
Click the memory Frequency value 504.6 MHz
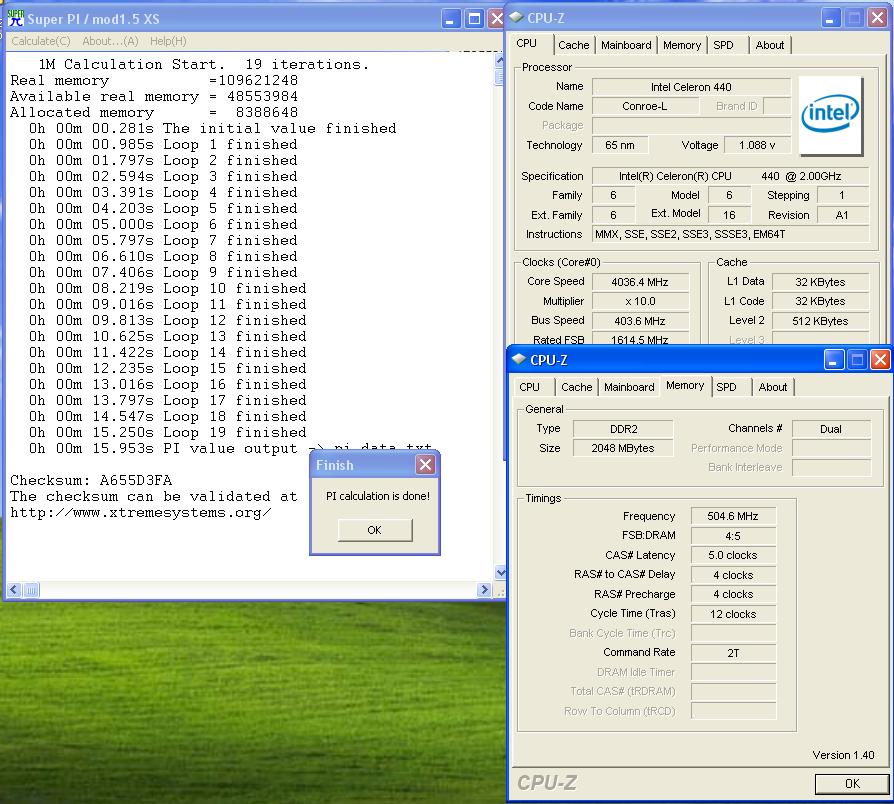(733, 517)
